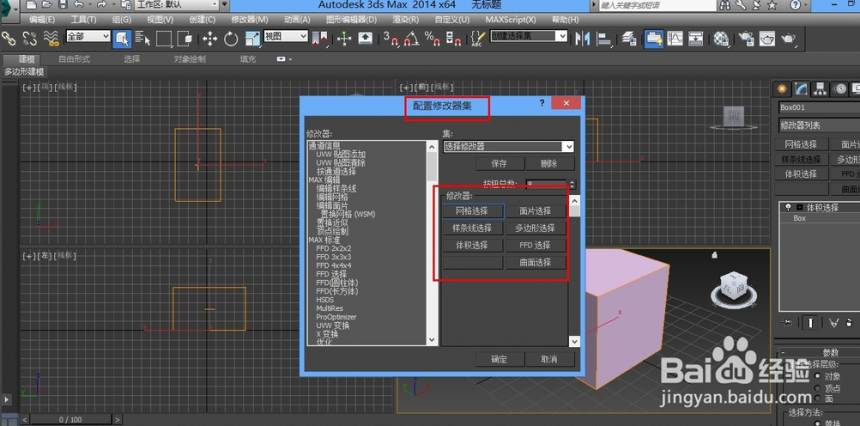
Task: Click the 确定 button
Action: [500, 360]
